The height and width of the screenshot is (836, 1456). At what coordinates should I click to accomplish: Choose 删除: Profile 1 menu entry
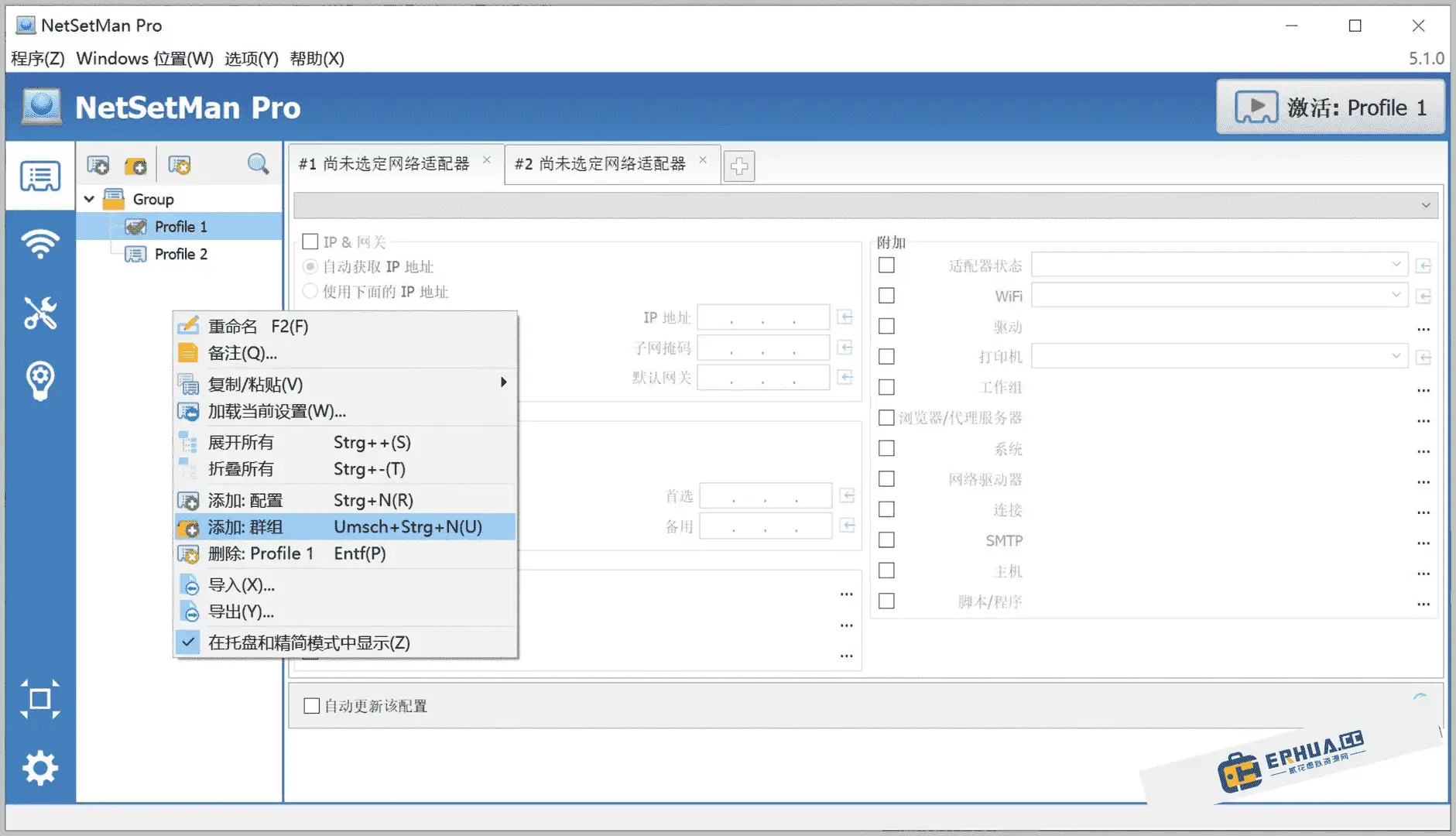click(345, 553)
